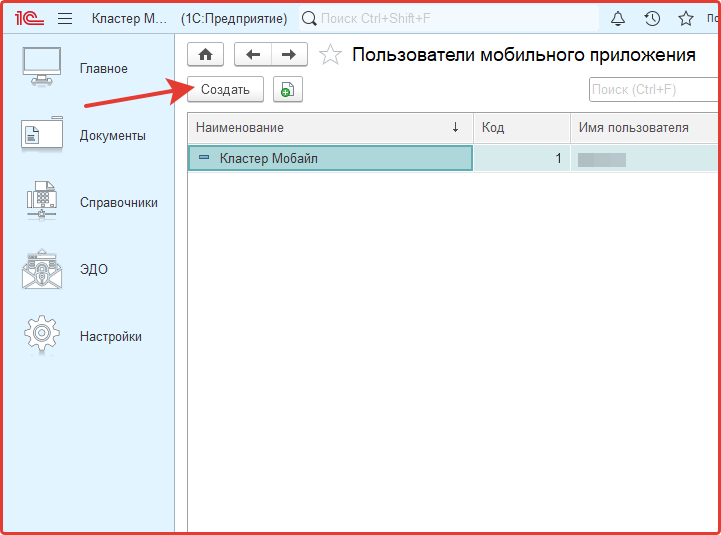Viewport: 721px width, 535px height.
Task: Click the row marker icon of Кластер Мобайл
Action: 204,157
